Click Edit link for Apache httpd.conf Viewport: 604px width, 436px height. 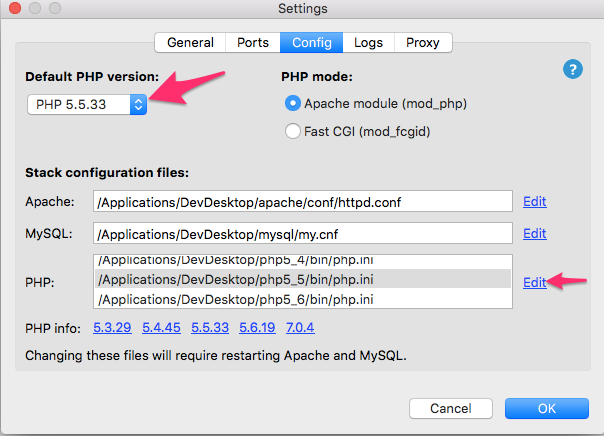(534, 201)
